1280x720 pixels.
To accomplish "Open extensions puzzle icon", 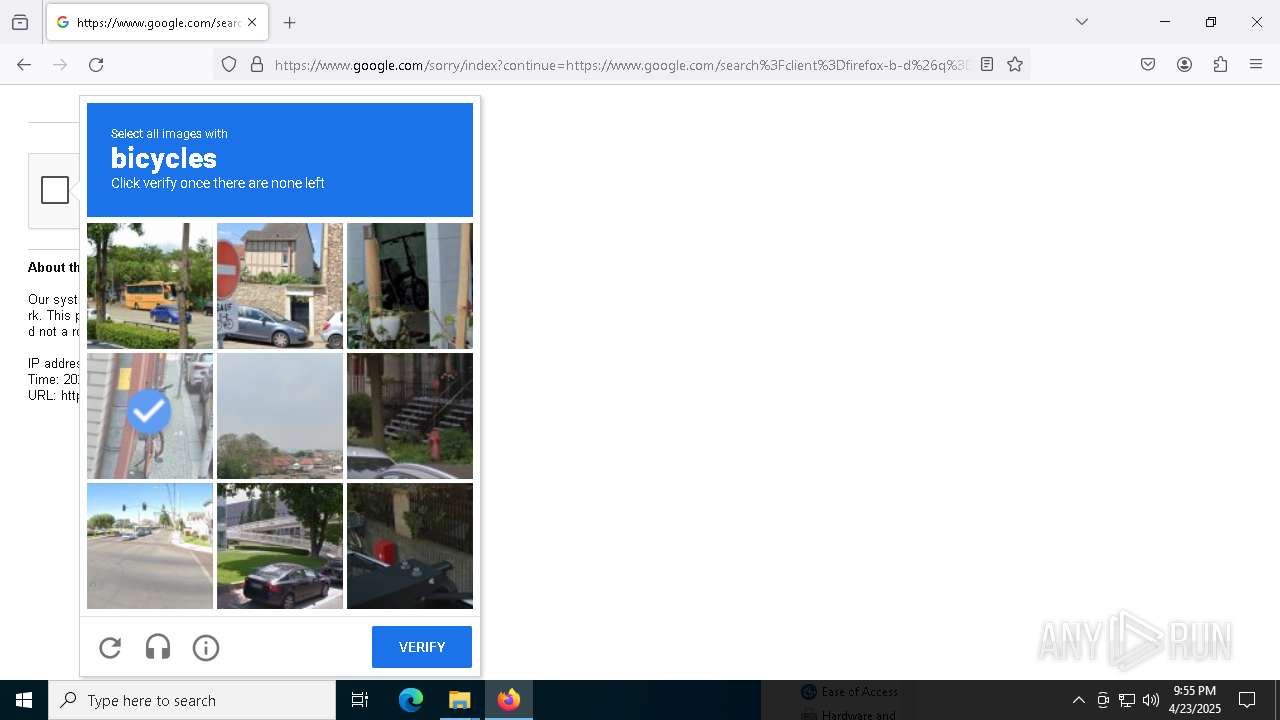I will click(x=1220, y=64).
